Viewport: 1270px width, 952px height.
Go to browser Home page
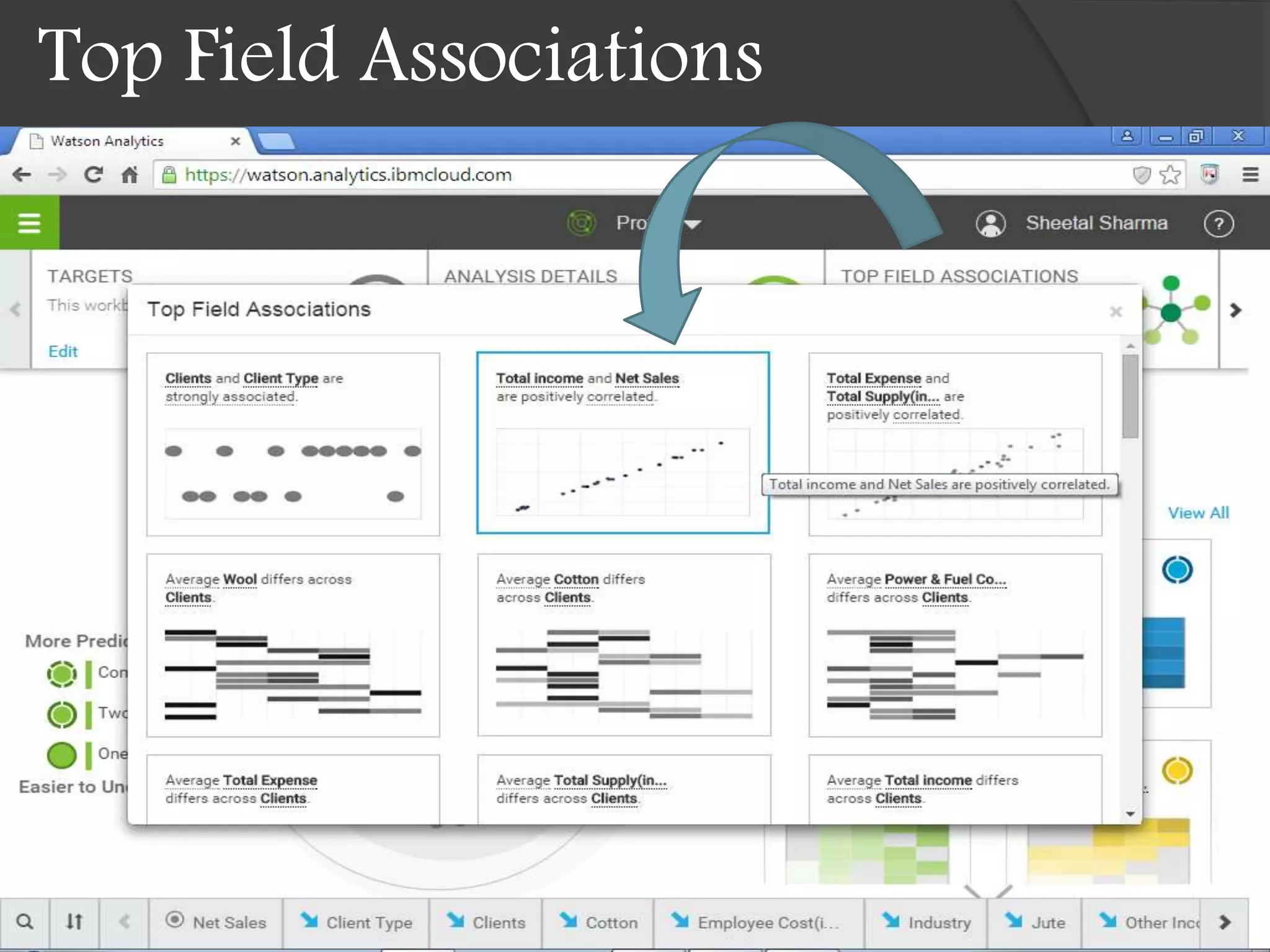point(129,175)
